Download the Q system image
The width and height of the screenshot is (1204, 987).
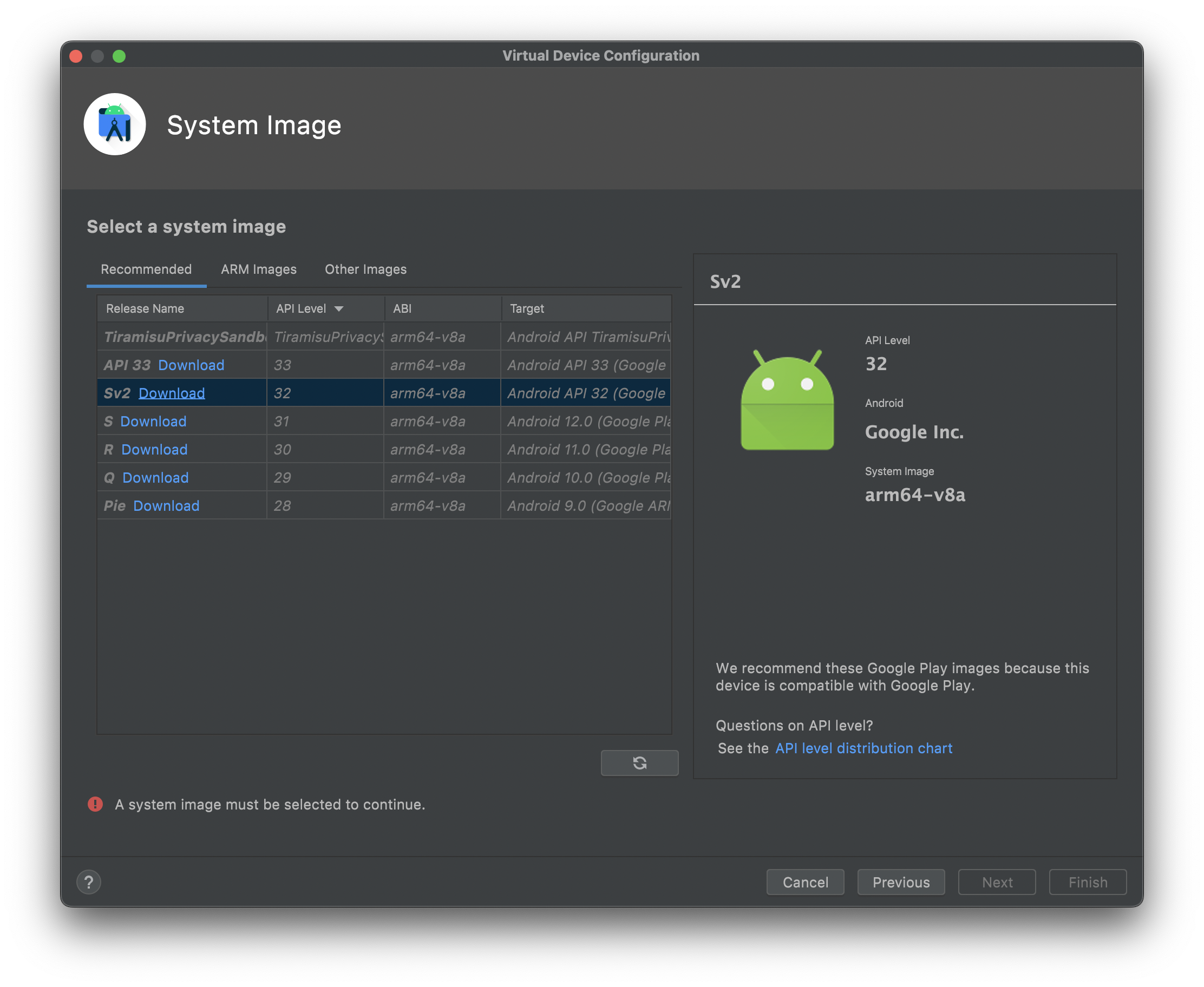coord(155,478)
